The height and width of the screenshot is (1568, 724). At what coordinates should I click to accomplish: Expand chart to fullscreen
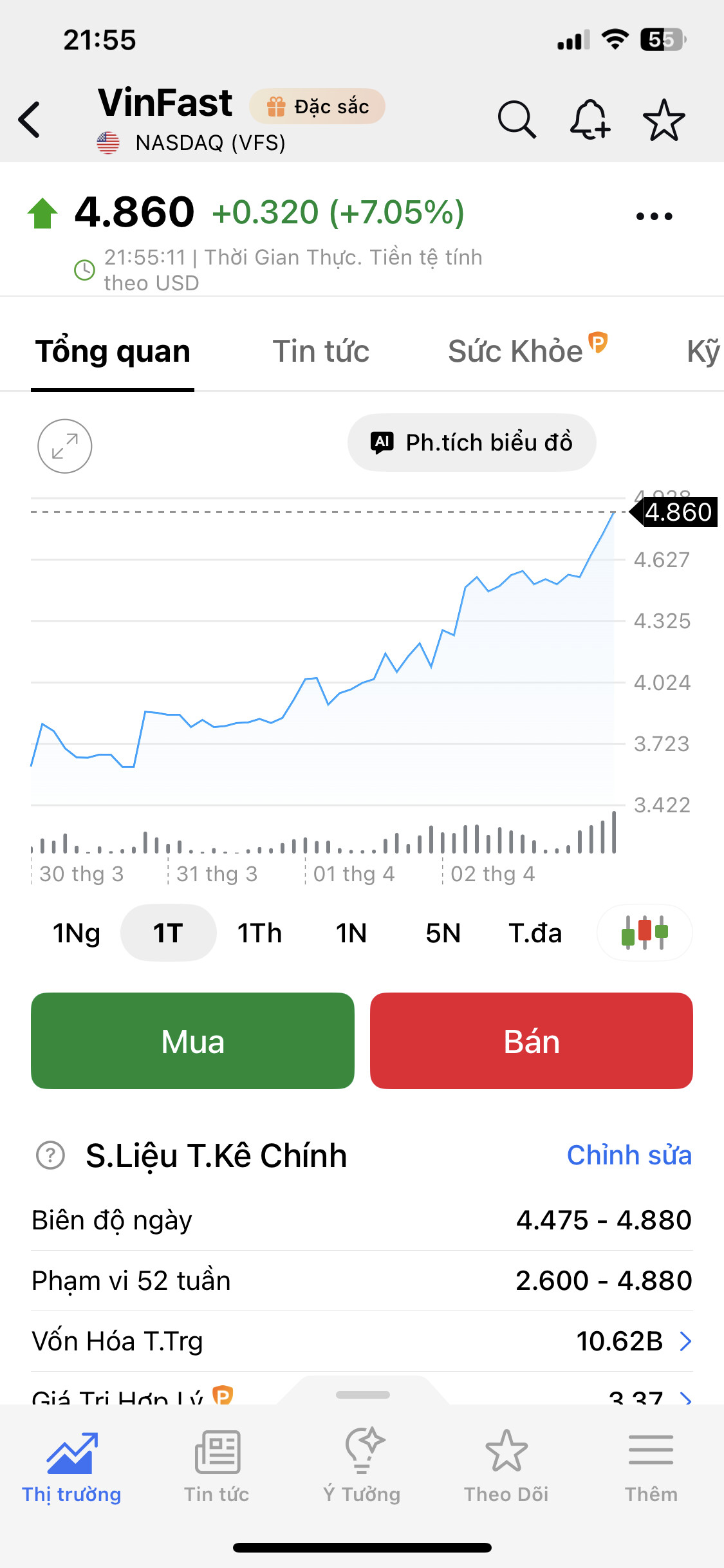[x=64, y=446]
